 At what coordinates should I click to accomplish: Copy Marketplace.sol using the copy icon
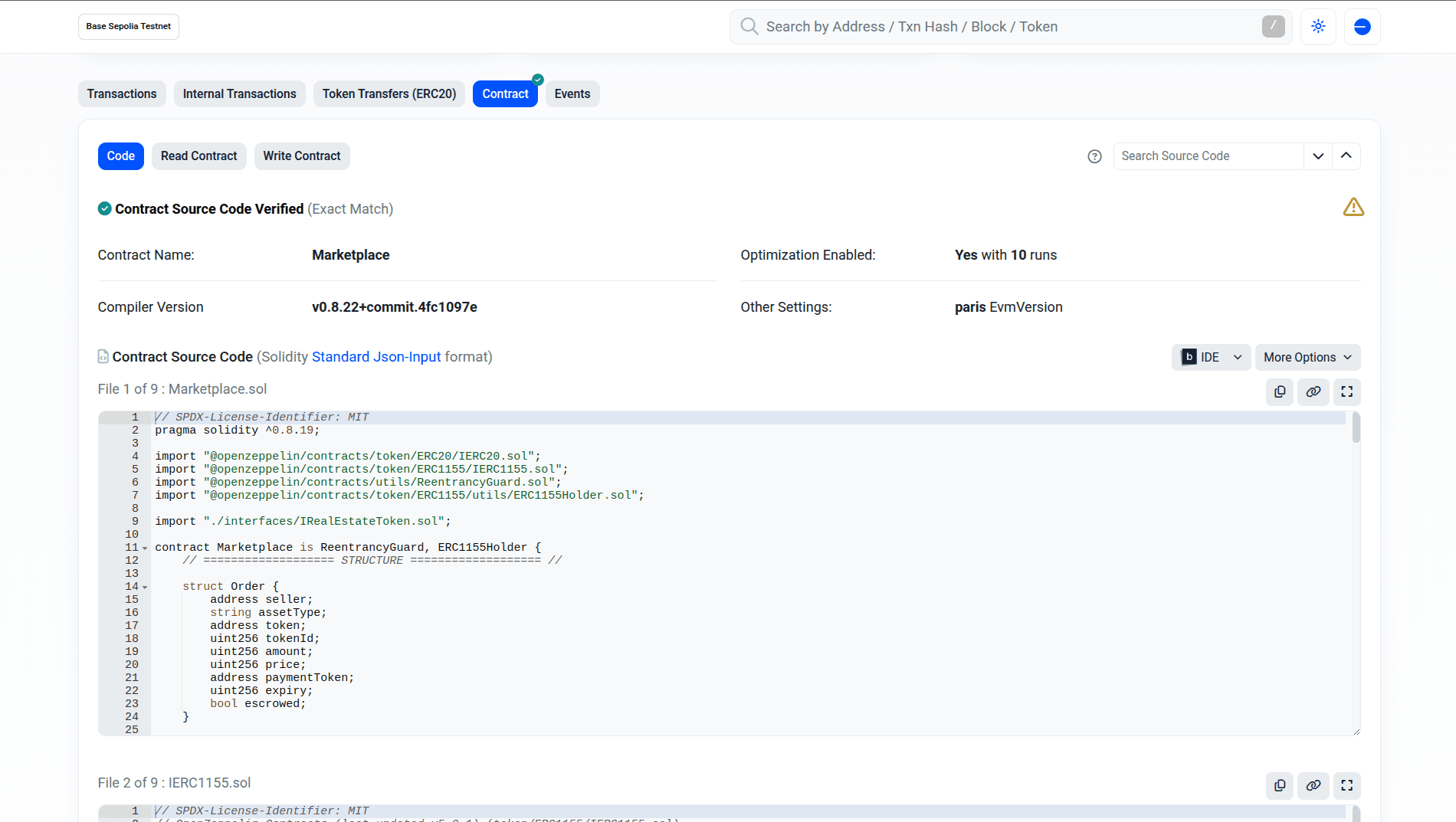pyautogui.click(x=1279, y=391)
